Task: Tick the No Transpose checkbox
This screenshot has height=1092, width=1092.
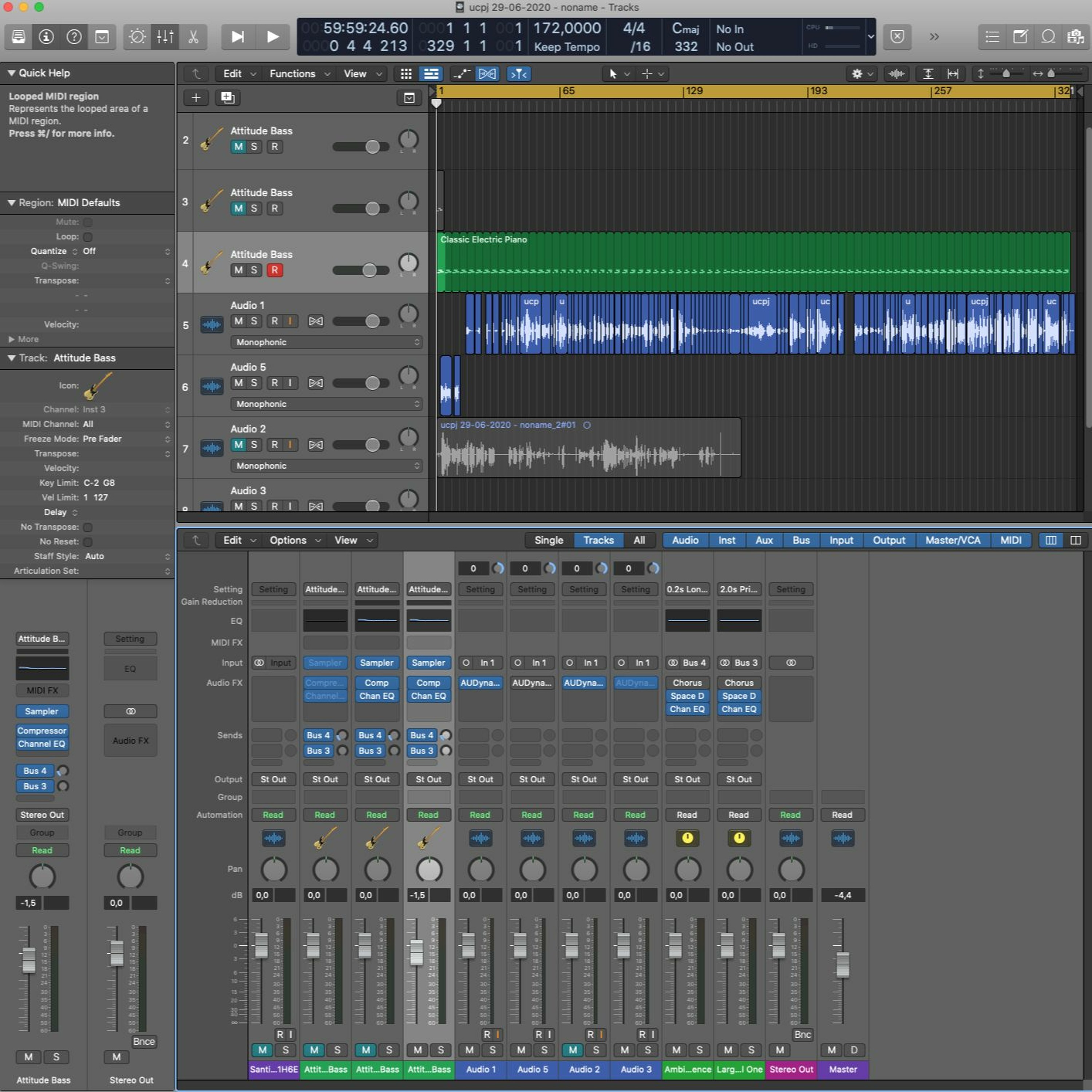Action: click(88, 527)
